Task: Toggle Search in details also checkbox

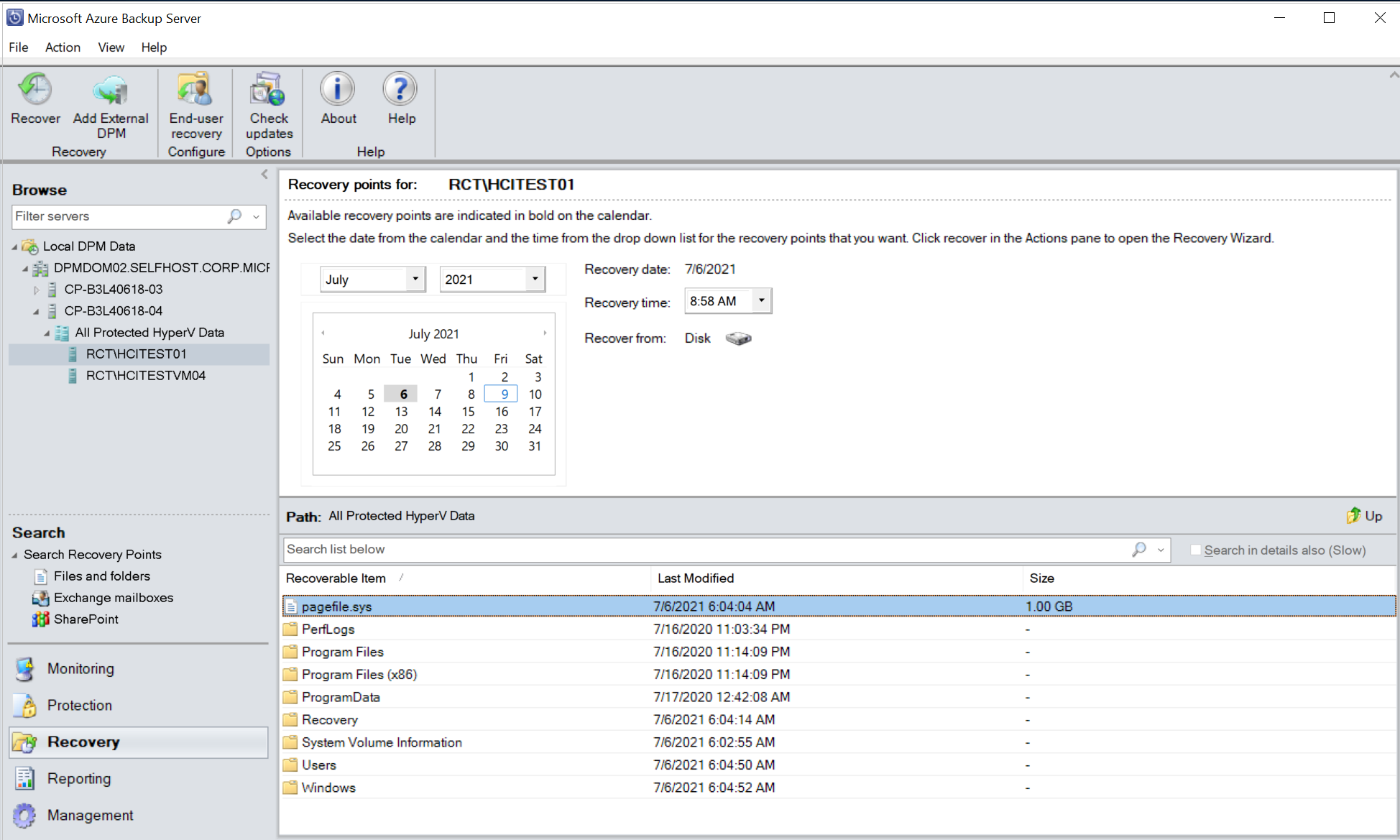Action: click(1193, 549)
